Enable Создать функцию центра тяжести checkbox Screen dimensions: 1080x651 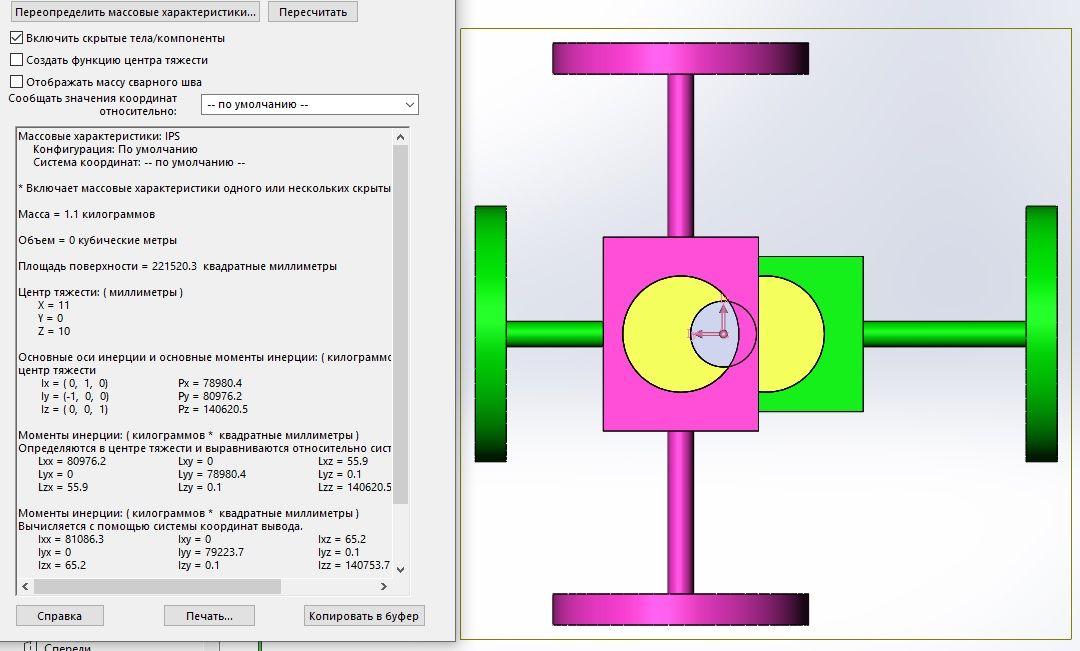pos(16,60)
